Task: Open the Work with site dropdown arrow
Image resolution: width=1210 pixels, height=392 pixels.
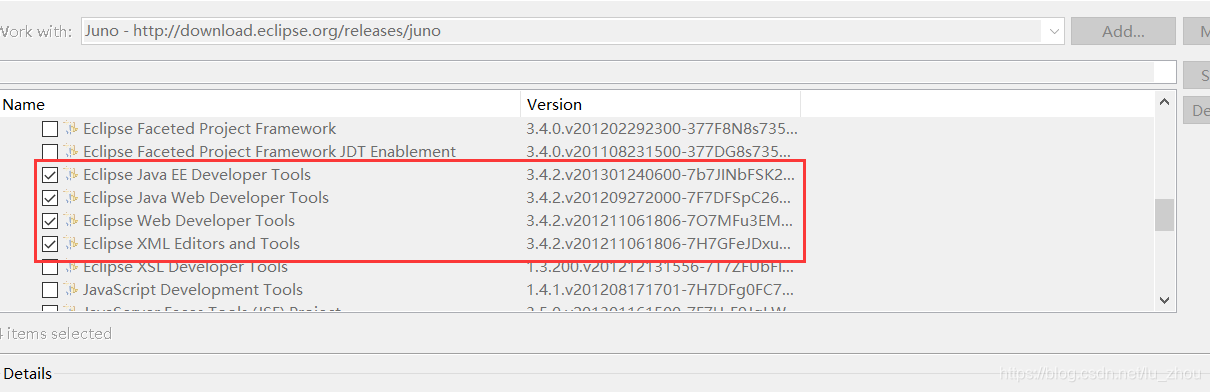Action: (1055, 31)
